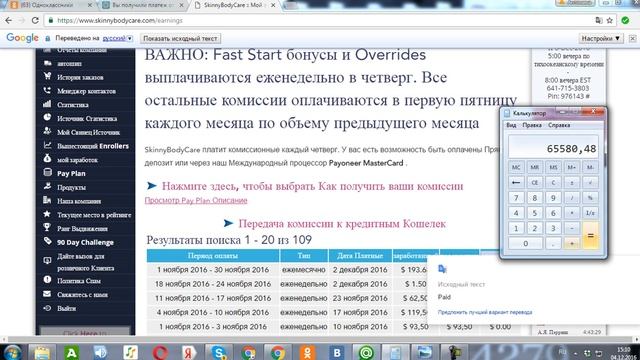Click the cell 4 ноября 2016 - 10 ноября 2016
The width and height of the screenshot is (640, 360).
[213, 313]
